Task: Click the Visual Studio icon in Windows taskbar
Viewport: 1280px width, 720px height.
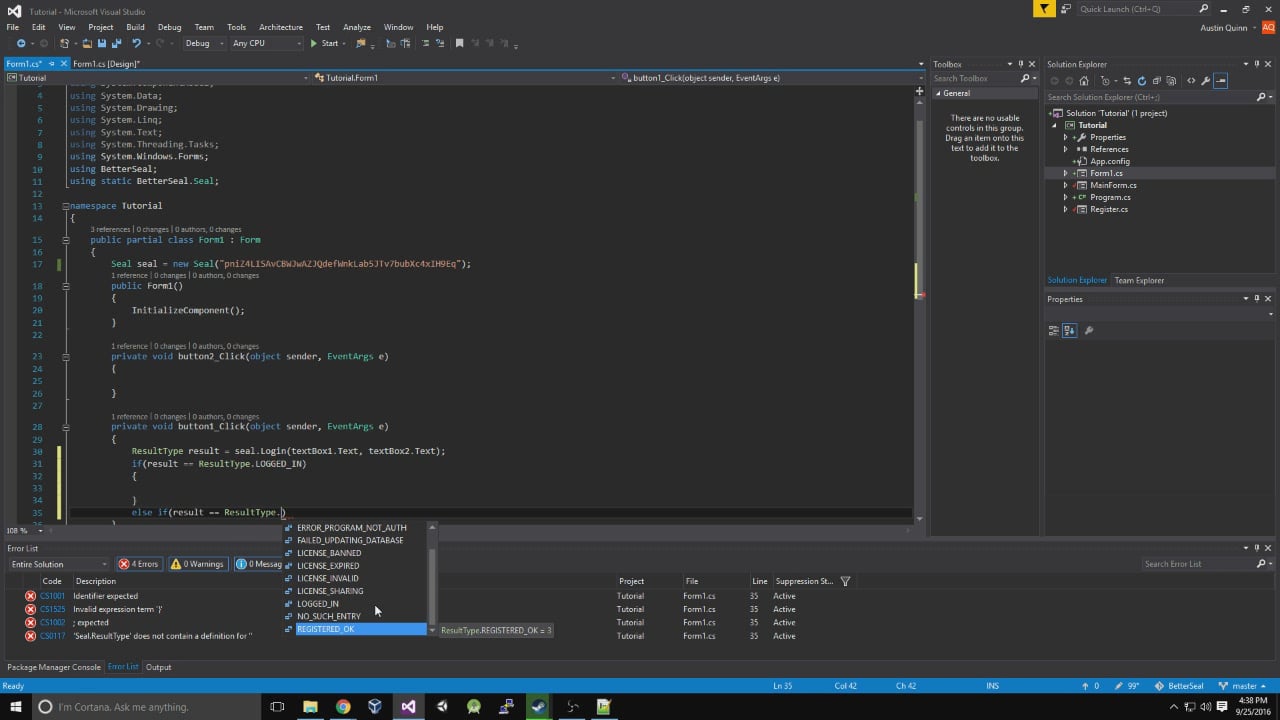Action: pyautogui.click(x=408, y=706)
